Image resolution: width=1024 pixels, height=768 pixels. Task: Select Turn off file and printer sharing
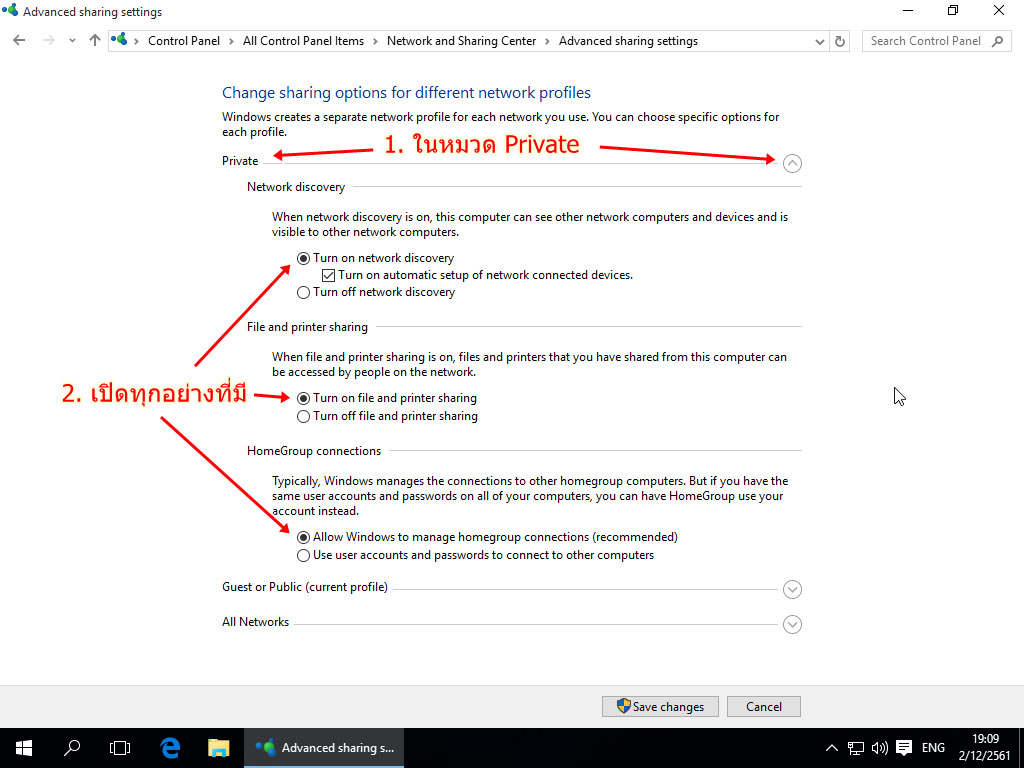[304, 416]
